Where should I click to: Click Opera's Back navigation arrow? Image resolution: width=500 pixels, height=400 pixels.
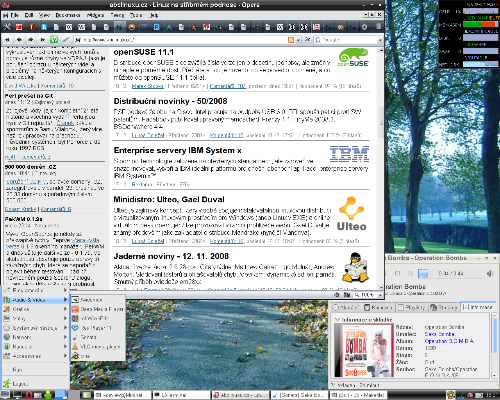[x=19, y=40]
